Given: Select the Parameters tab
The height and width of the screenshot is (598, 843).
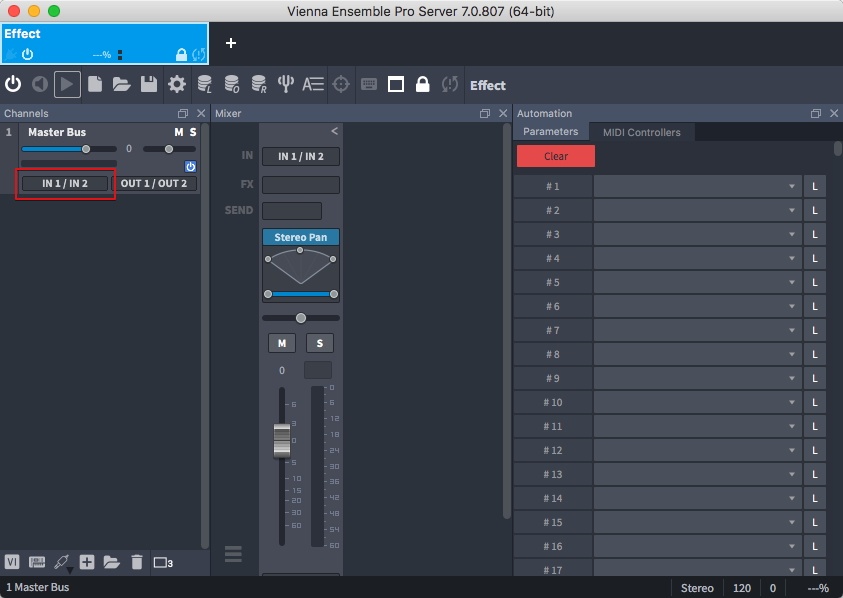Looking at the screenshot, I should pyautogui.click(x=551, y=132).
